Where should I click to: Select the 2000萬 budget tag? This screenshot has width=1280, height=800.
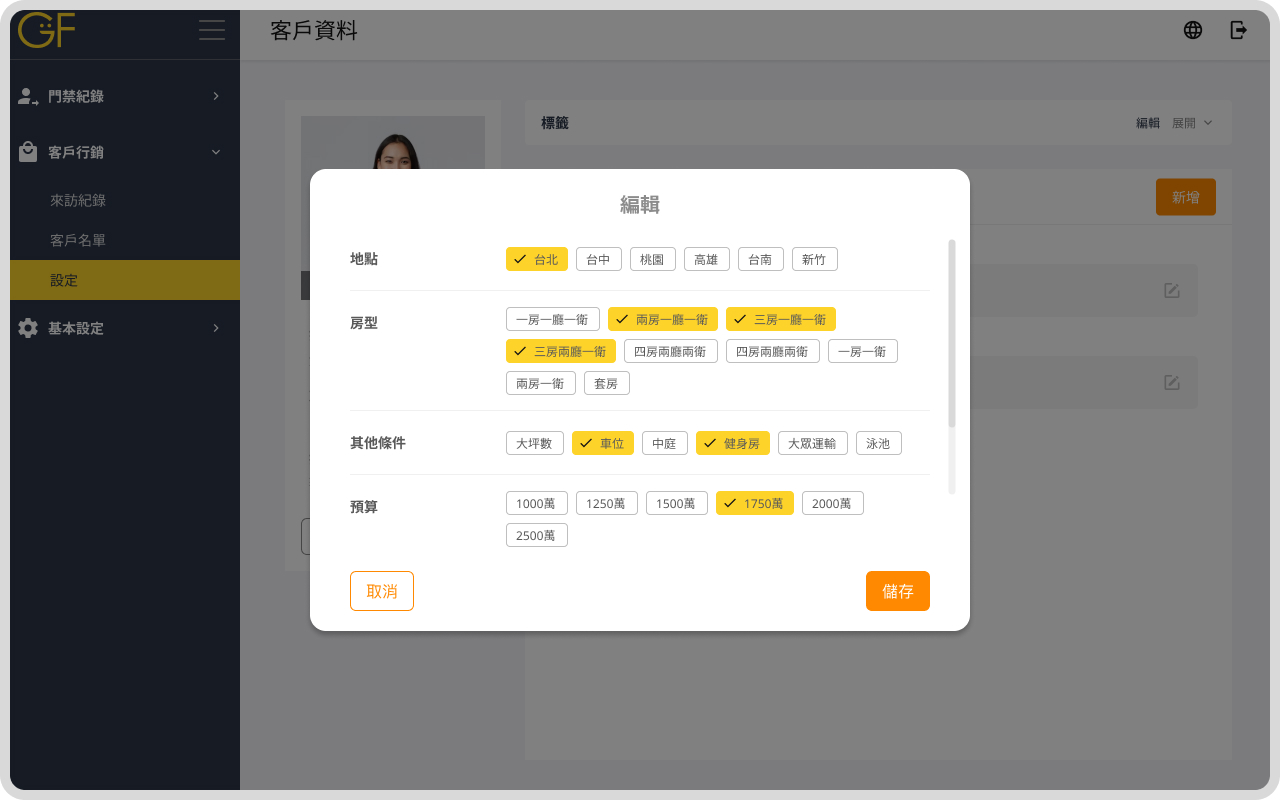point(832,503)
